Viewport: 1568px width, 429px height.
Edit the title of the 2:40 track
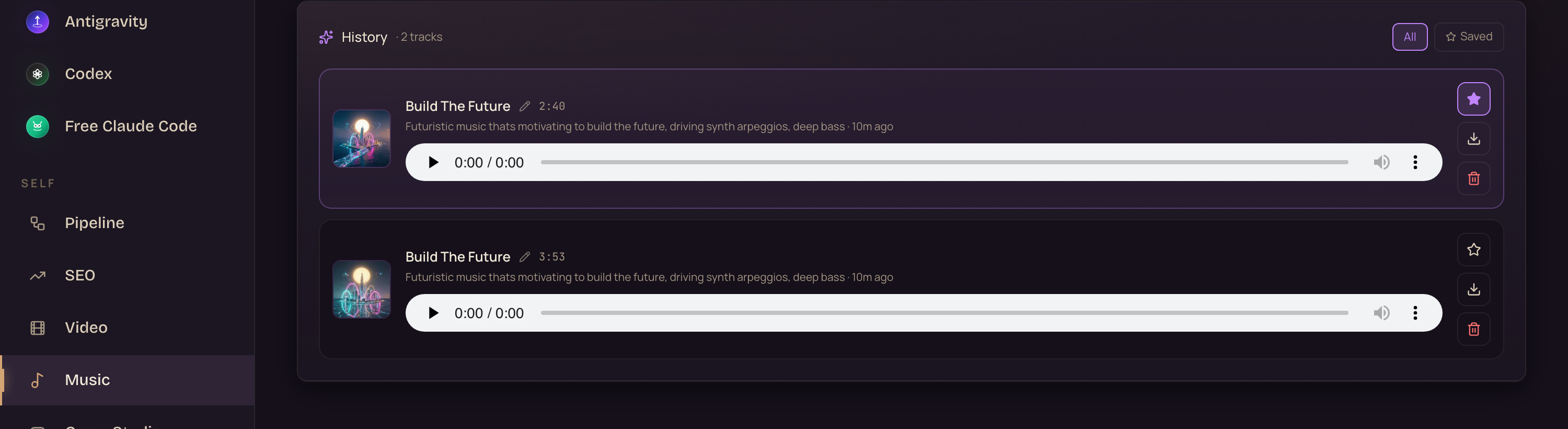tap(525, 106)
